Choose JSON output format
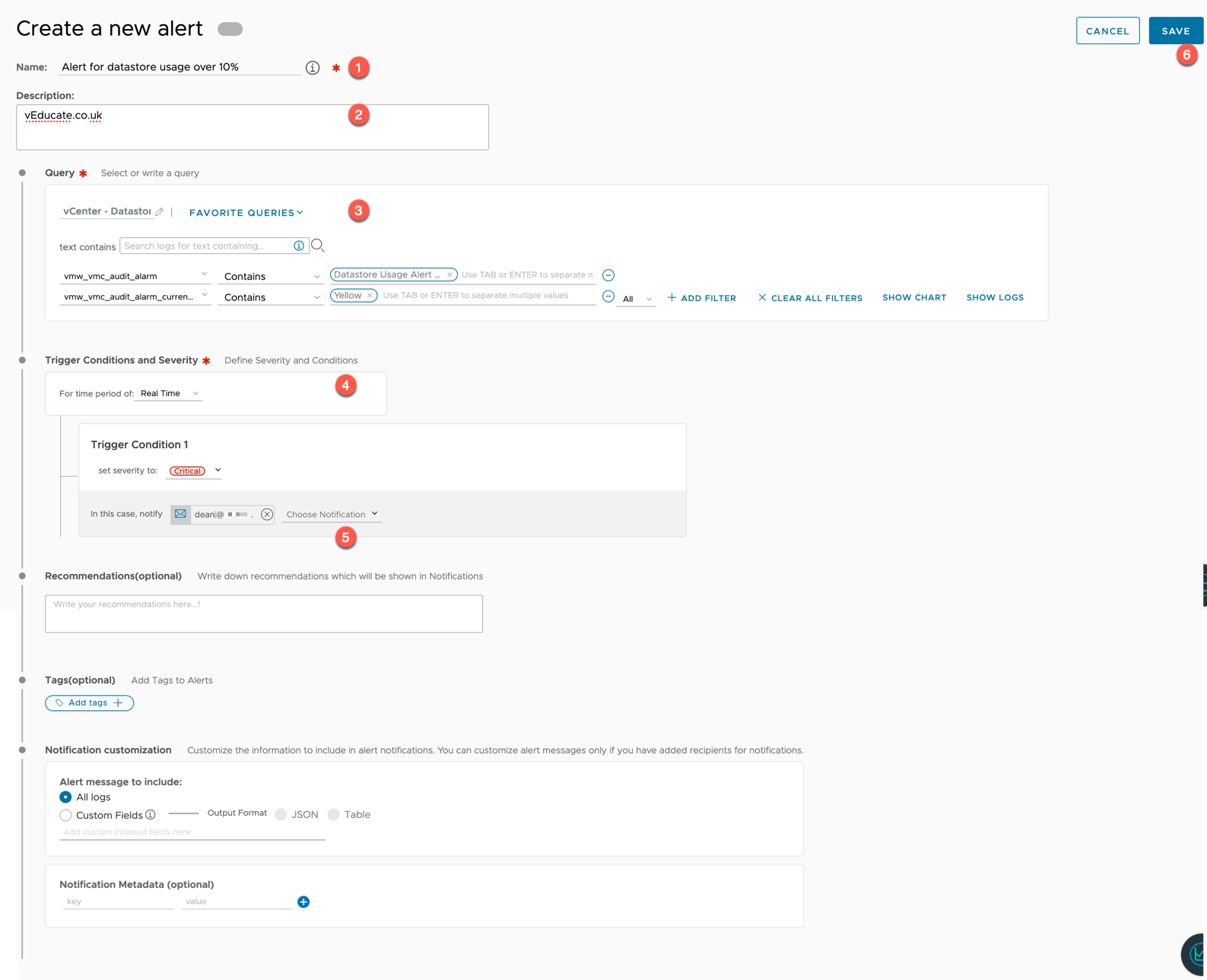Screen dimensions: 1207x980 281,815
